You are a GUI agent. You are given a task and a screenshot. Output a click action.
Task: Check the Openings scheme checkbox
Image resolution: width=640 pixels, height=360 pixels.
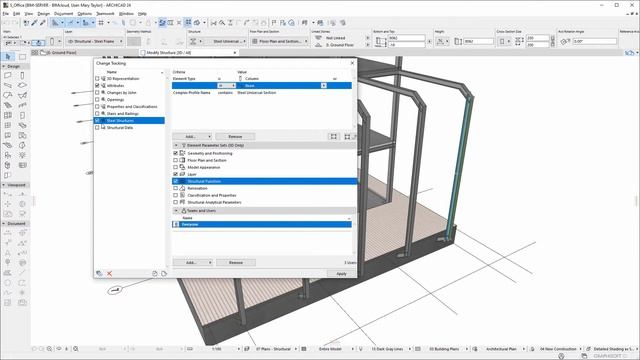point(97,100)
